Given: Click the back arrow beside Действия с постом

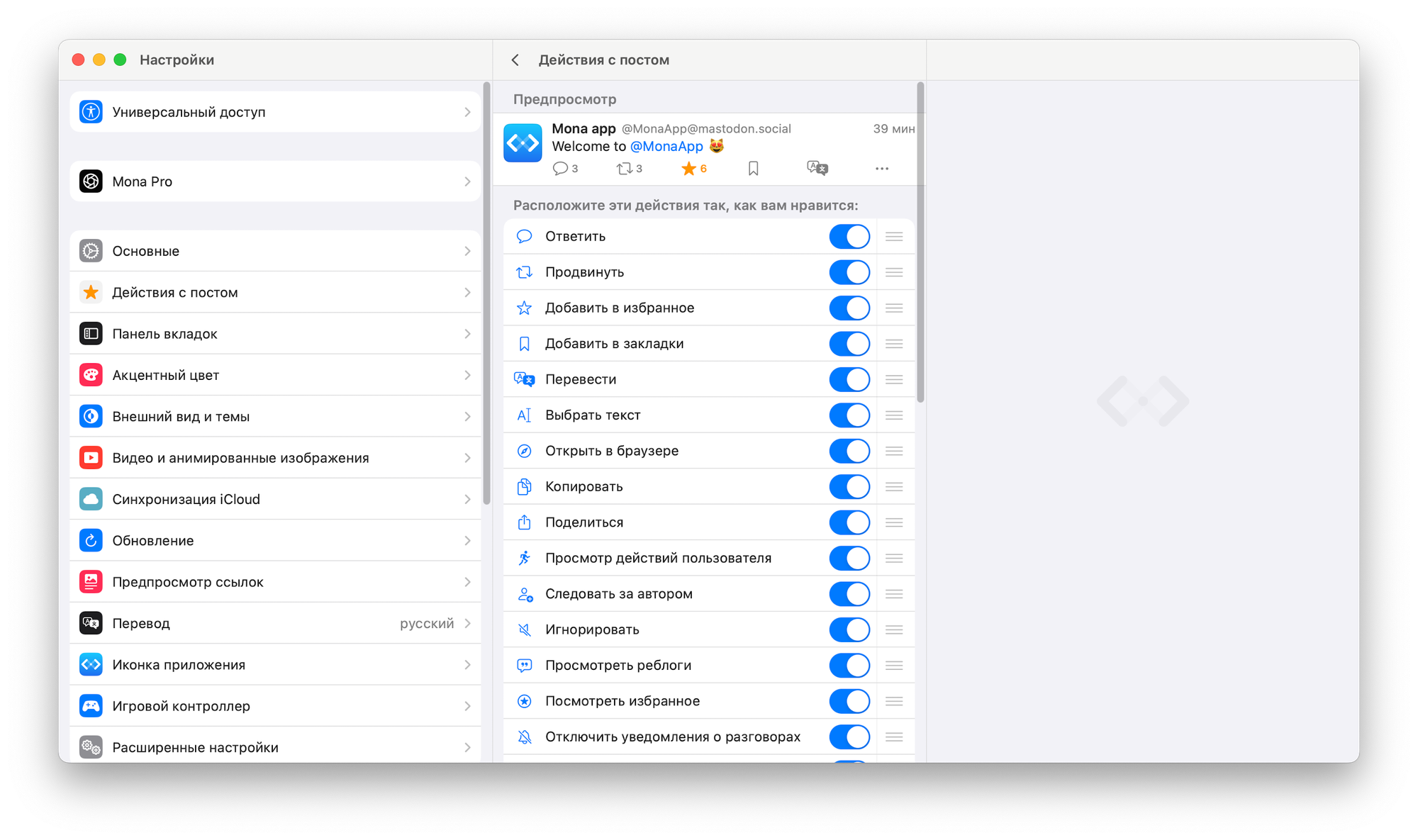Looking at the screenshot, I should tap(515, 60).
